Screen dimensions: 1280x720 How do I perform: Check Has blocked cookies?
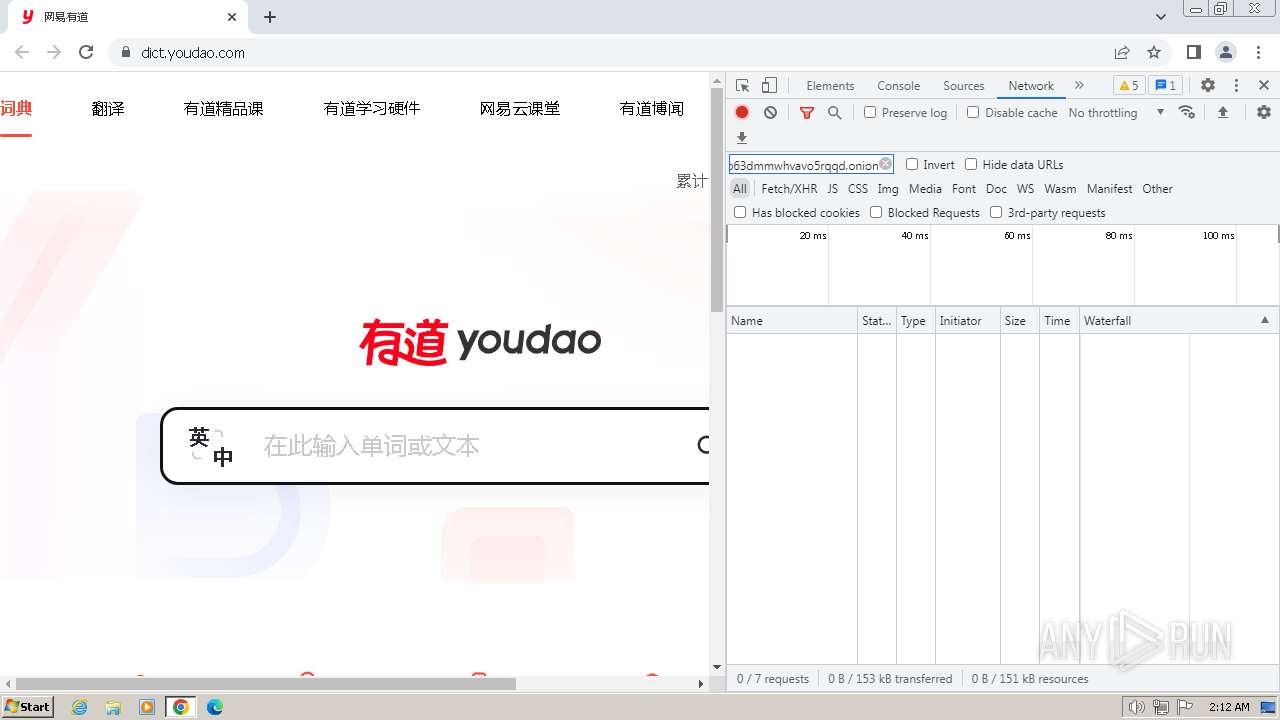tap(740, 212)
